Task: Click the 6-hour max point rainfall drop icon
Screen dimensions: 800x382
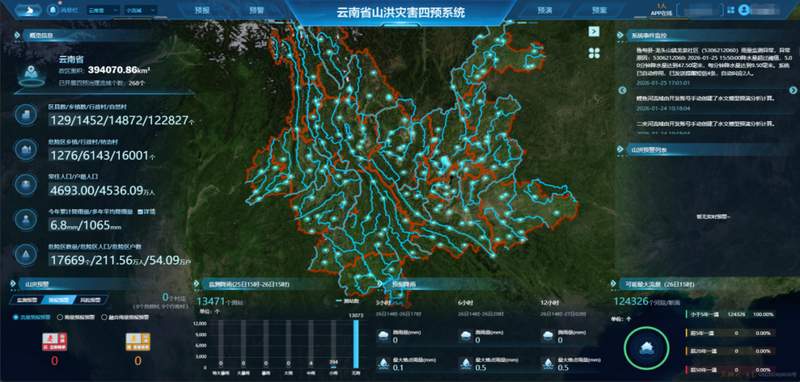Action: [x=466, y=363]
